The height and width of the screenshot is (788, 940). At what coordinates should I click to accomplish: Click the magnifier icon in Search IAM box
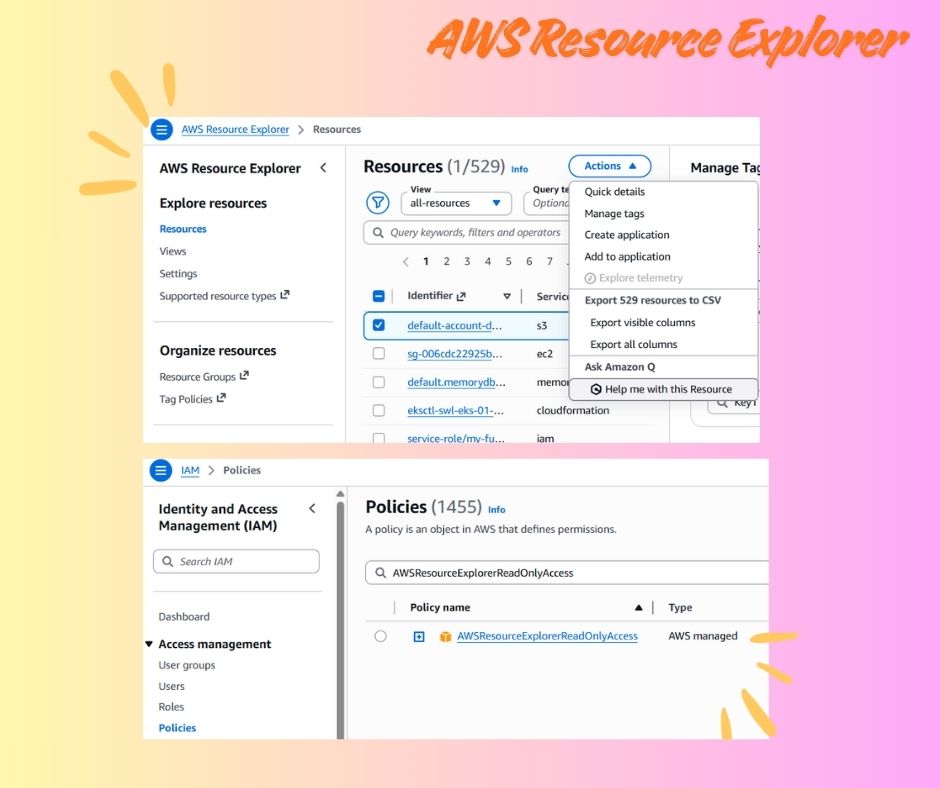[167, 562]
